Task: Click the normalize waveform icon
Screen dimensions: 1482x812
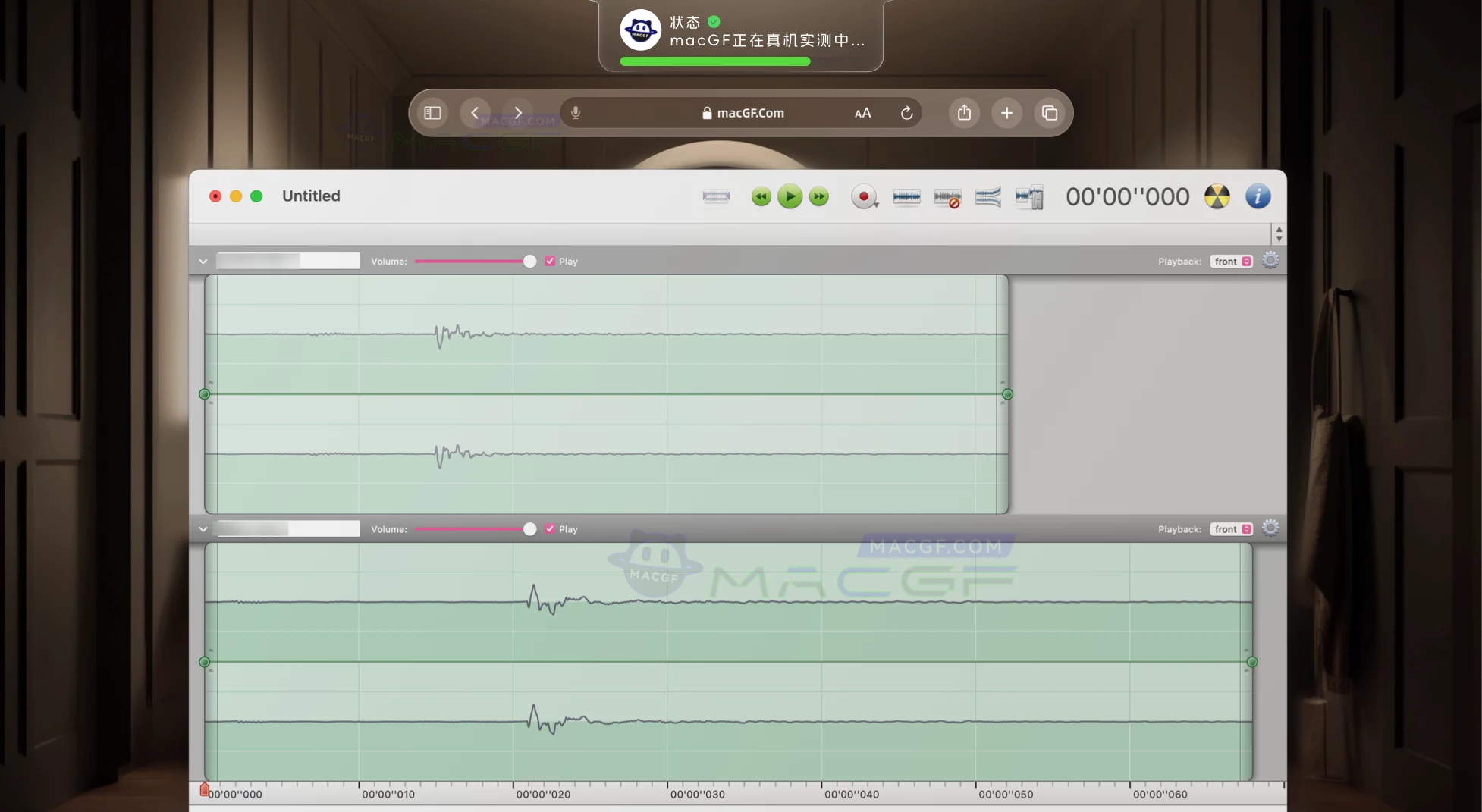Action: 907,196
